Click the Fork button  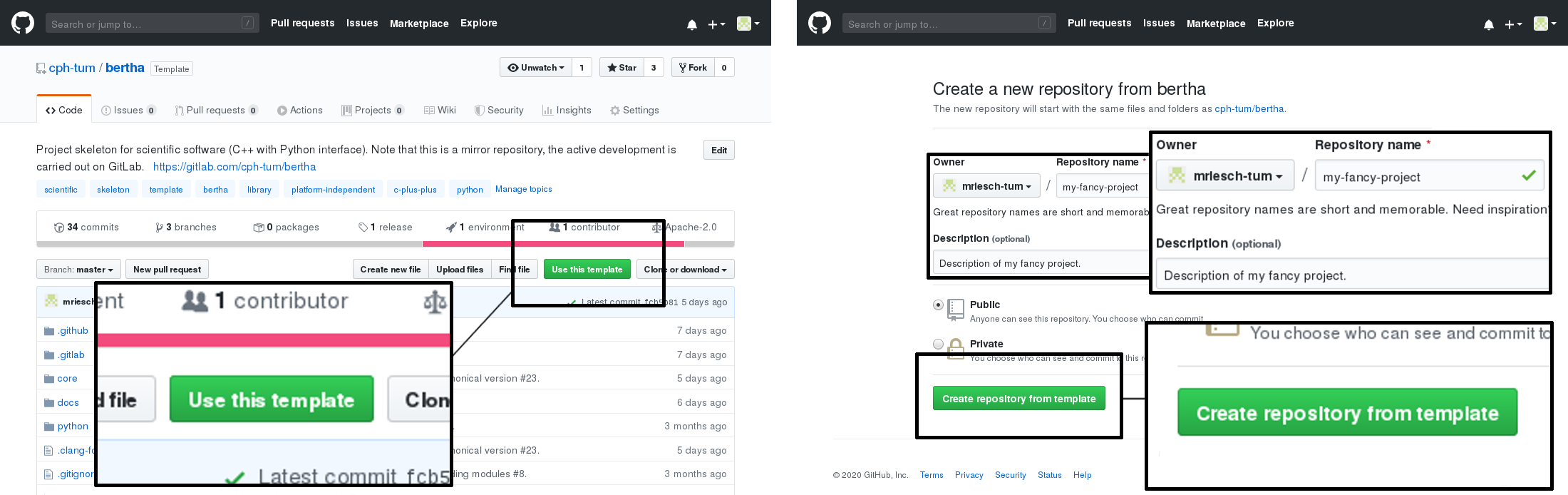click(693, 68)
